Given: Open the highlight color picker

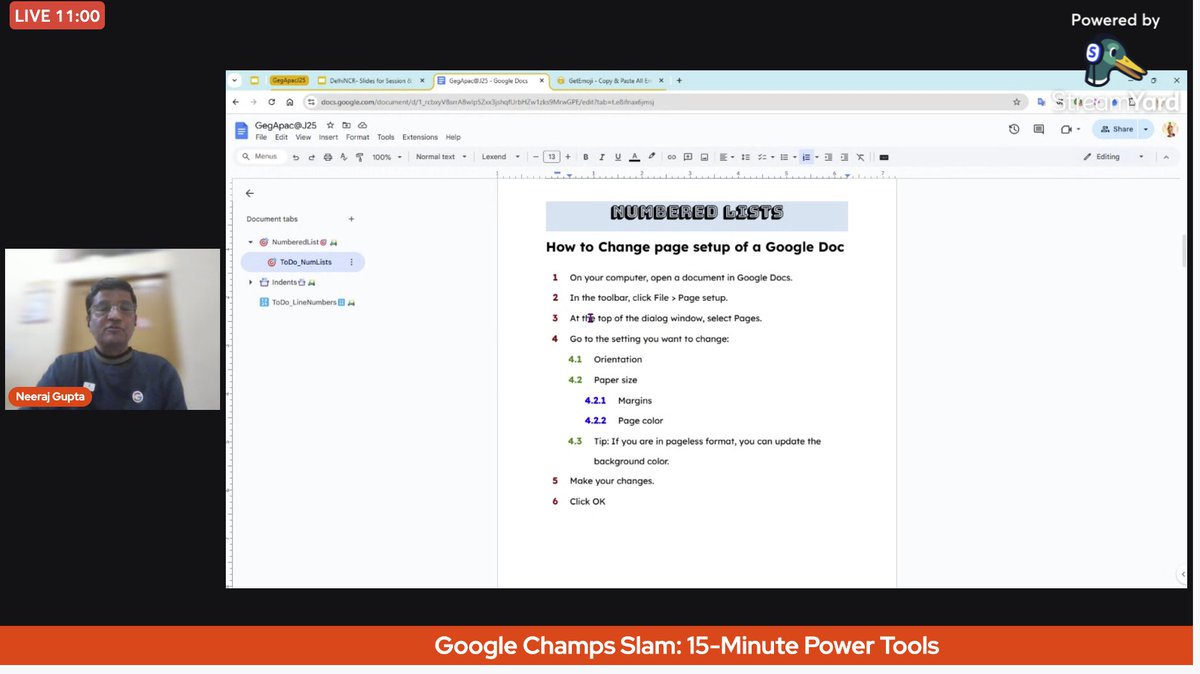Looking at the screenshot, I should pyautogui.click(x=652, y=157).
